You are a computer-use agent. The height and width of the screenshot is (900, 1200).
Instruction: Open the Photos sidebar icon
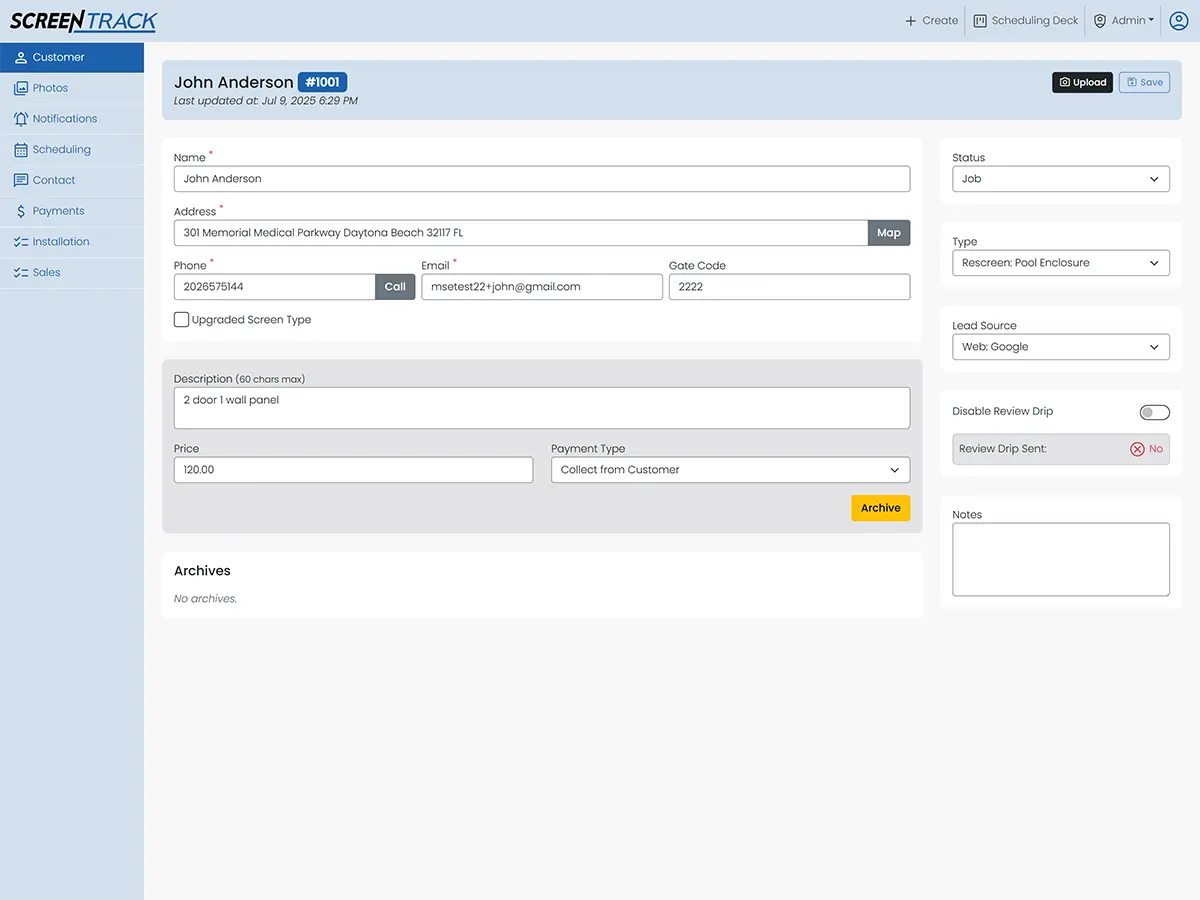pyautogui.click(x=21, y=88)
